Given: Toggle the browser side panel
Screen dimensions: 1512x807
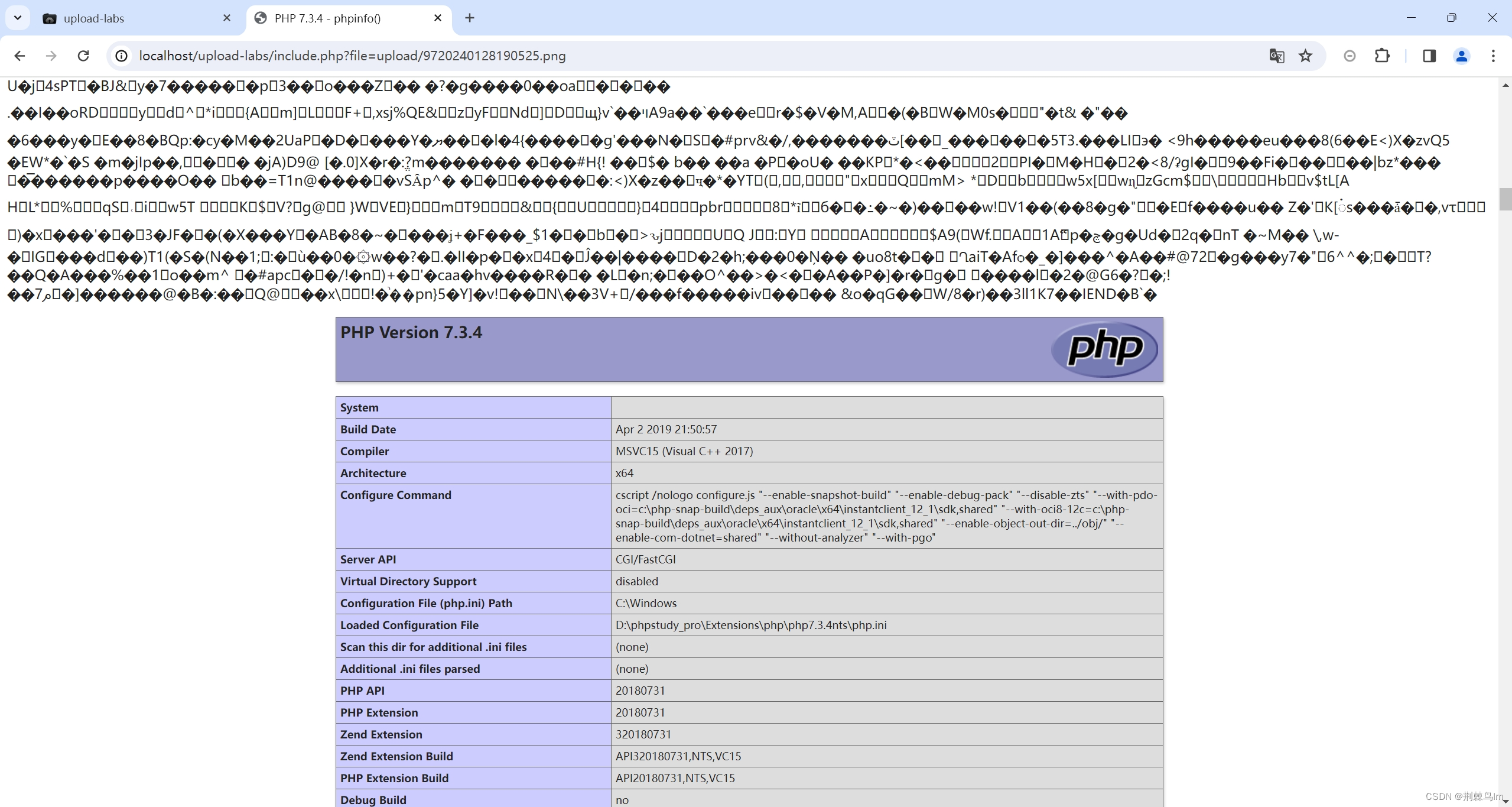Looking at the screenshot, I should tap(1429, 56).
